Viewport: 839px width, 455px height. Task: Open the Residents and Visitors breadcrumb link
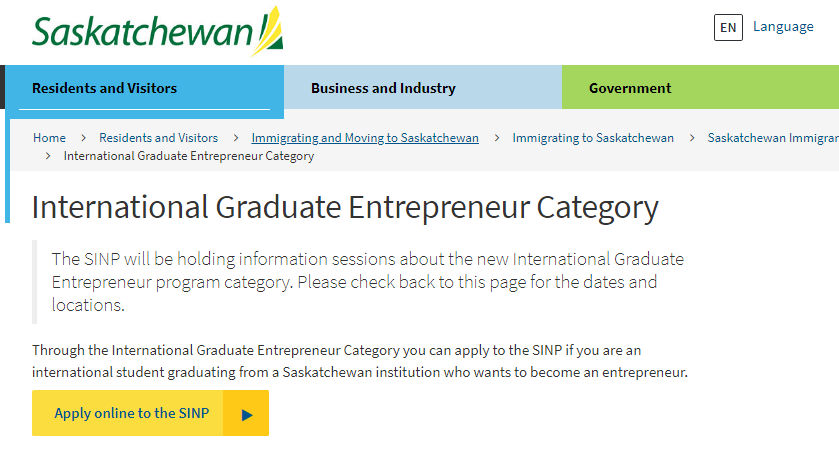coord(158,138)
